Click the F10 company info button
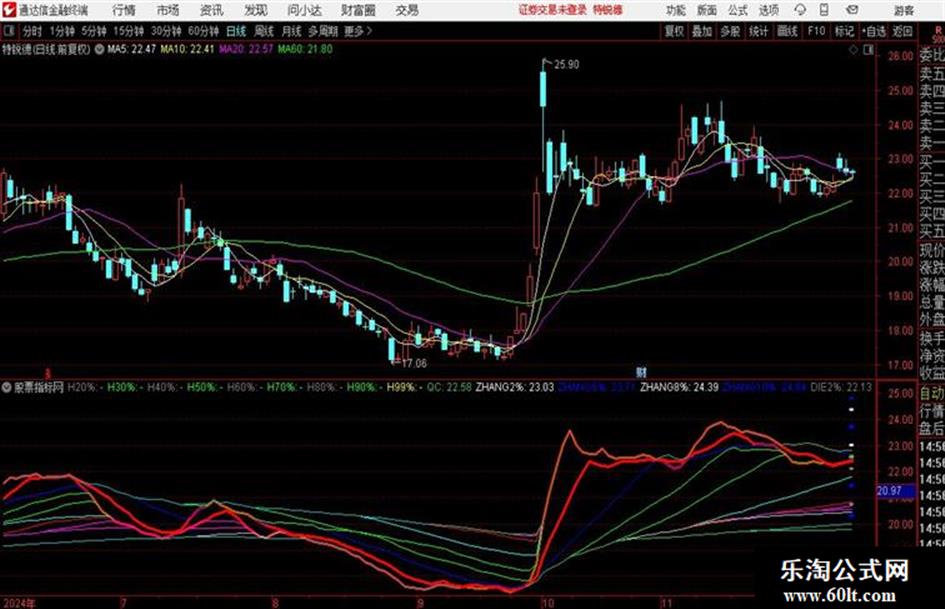 coord(816,31)
